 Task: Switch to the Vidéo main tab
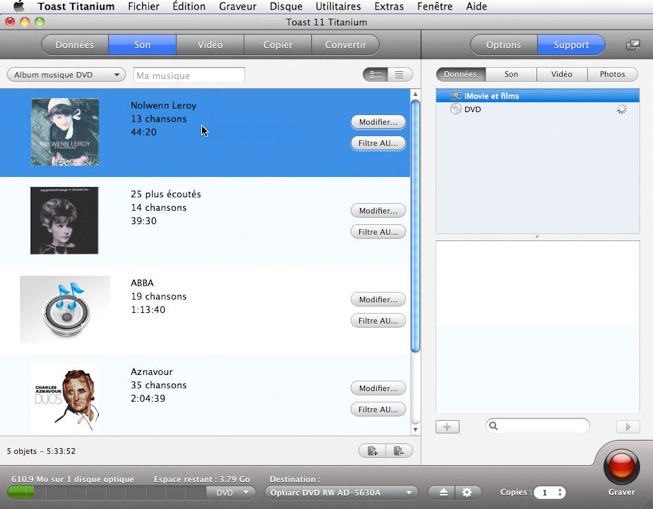point(210,45)
